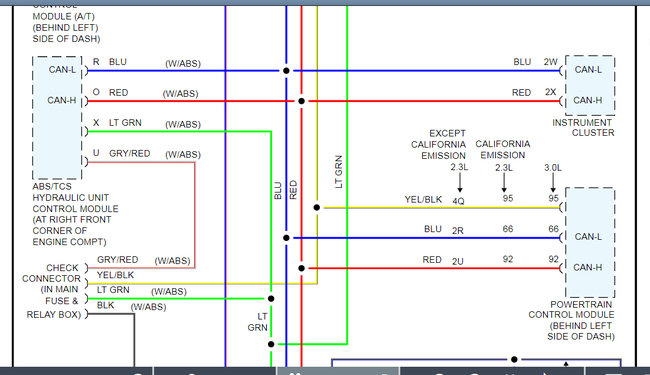Click the vertical BLU wire label
The height and width of the screenshot is (375, 650).
278,191
